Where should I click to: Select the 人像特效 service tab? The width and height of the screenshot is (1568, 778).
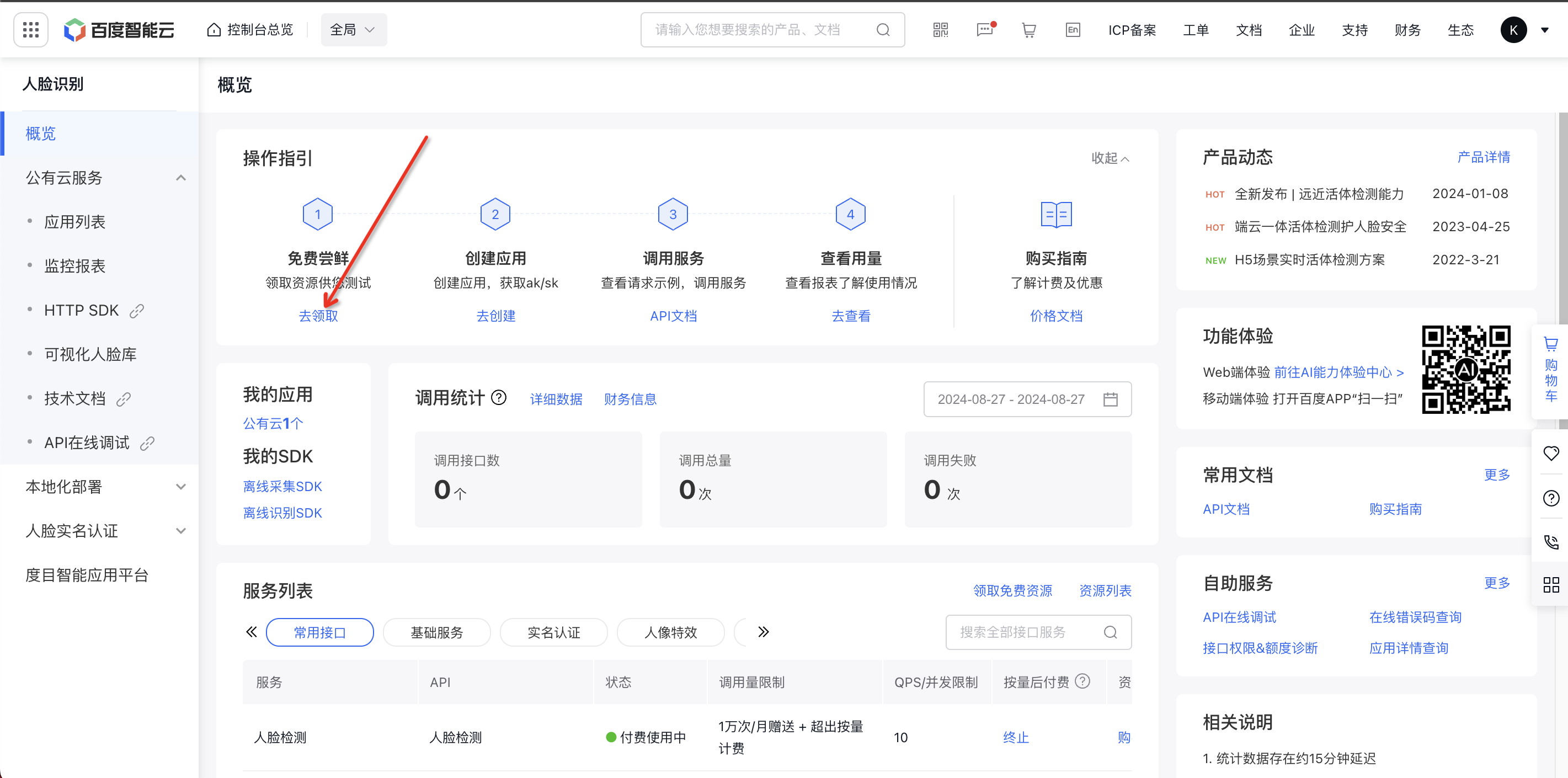point(670,632)
